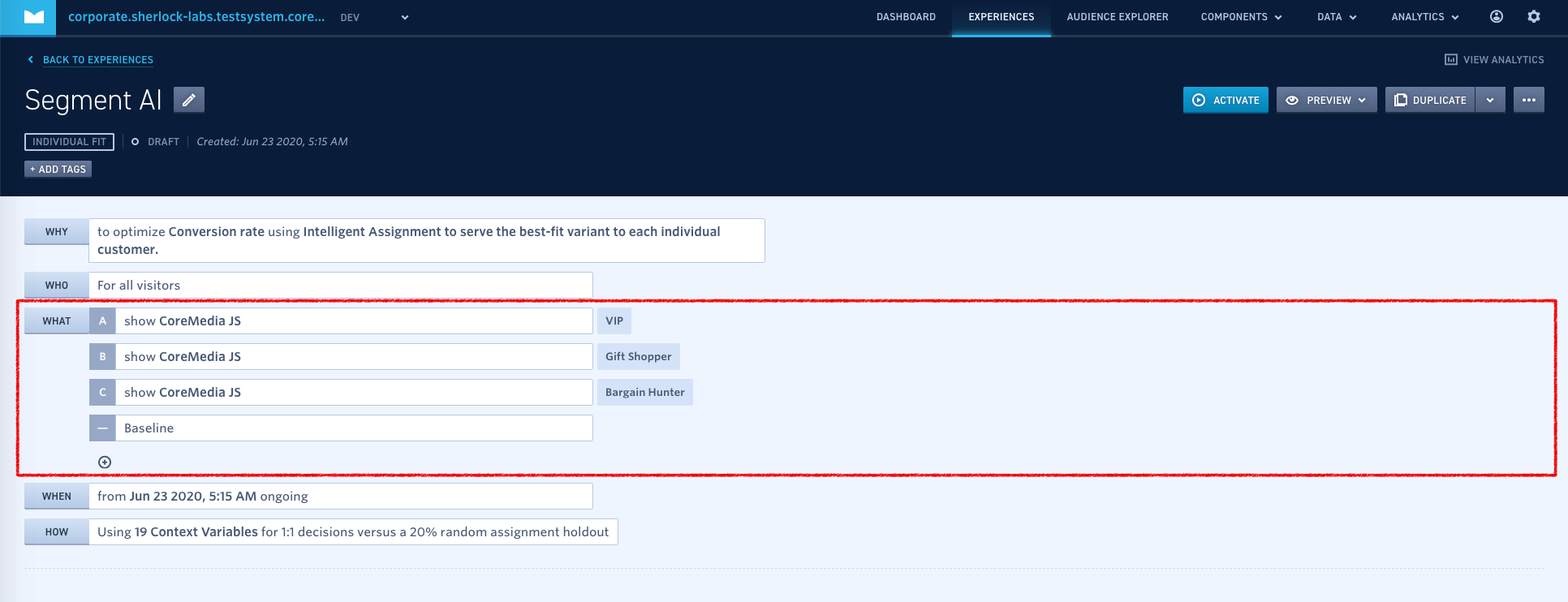The height and width of the screenshot is (602, 1568).
Task: Click Back to Experiences link
Action: pyautogui.click(x=98, y=59)
